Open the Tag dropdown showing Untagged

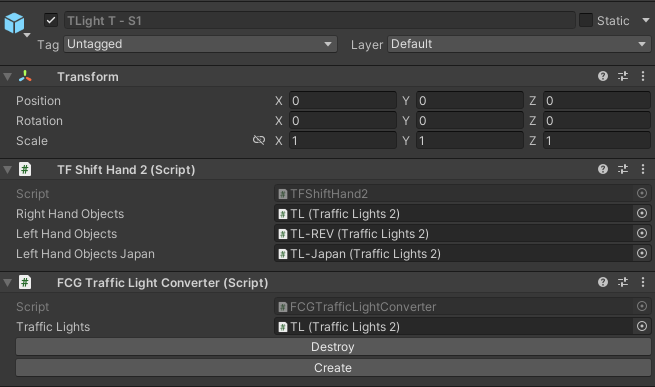[x=201, y=44]
